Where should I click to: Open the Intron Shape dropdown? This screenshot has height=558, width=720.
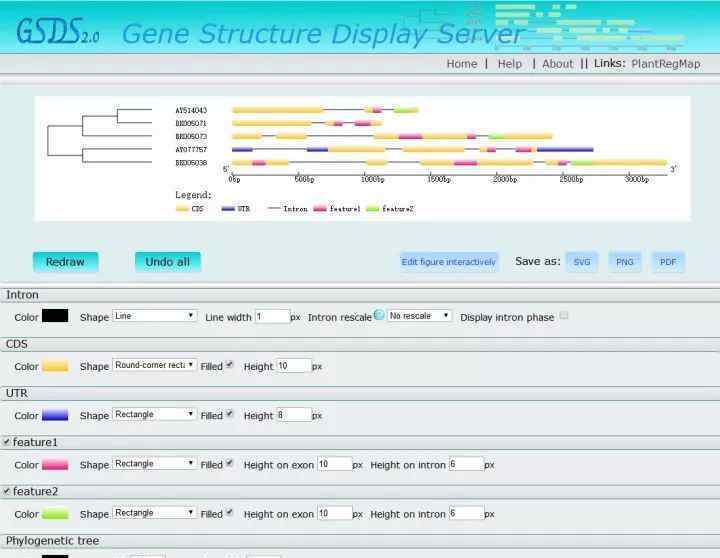154,316
